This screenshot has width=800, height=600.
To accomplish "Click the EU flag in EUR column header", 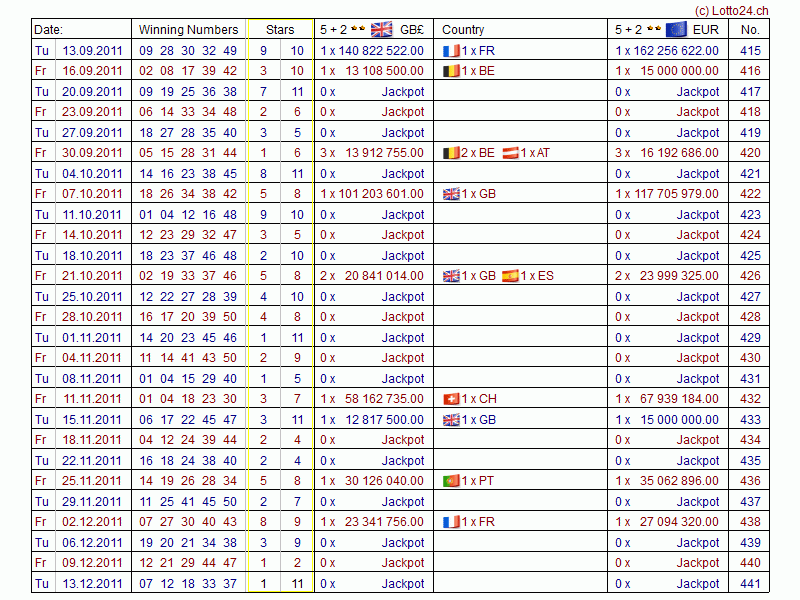I will [x=676, y=29].
